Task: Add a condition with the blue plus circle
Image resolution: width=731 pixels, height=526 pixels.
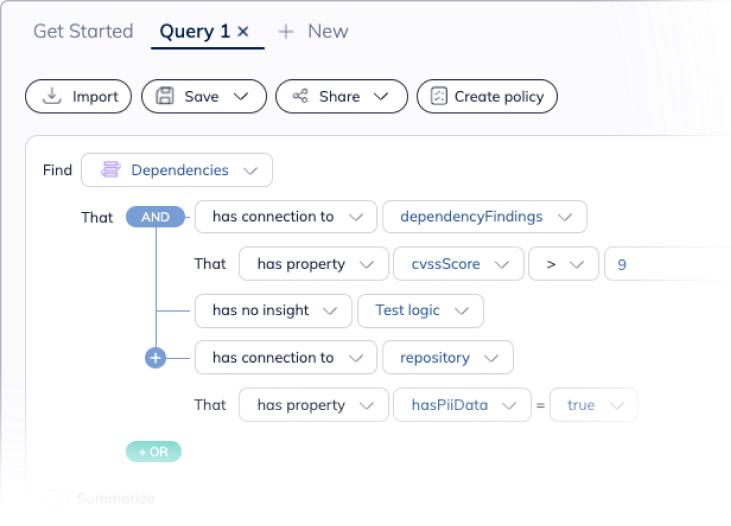Action: tap(155, 357)
